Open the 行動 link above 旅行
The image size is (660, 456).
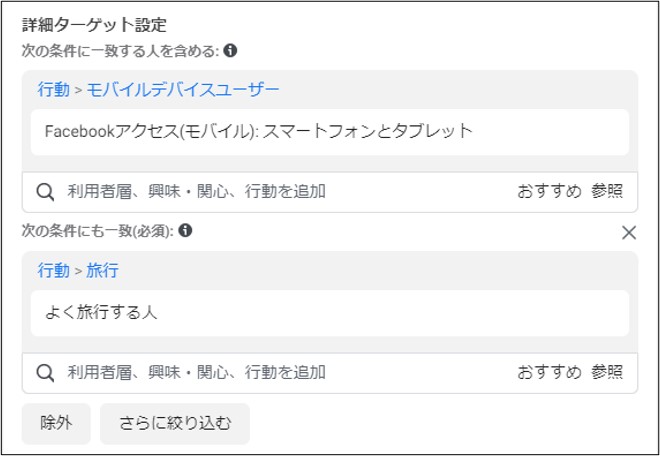coord(53,270)
